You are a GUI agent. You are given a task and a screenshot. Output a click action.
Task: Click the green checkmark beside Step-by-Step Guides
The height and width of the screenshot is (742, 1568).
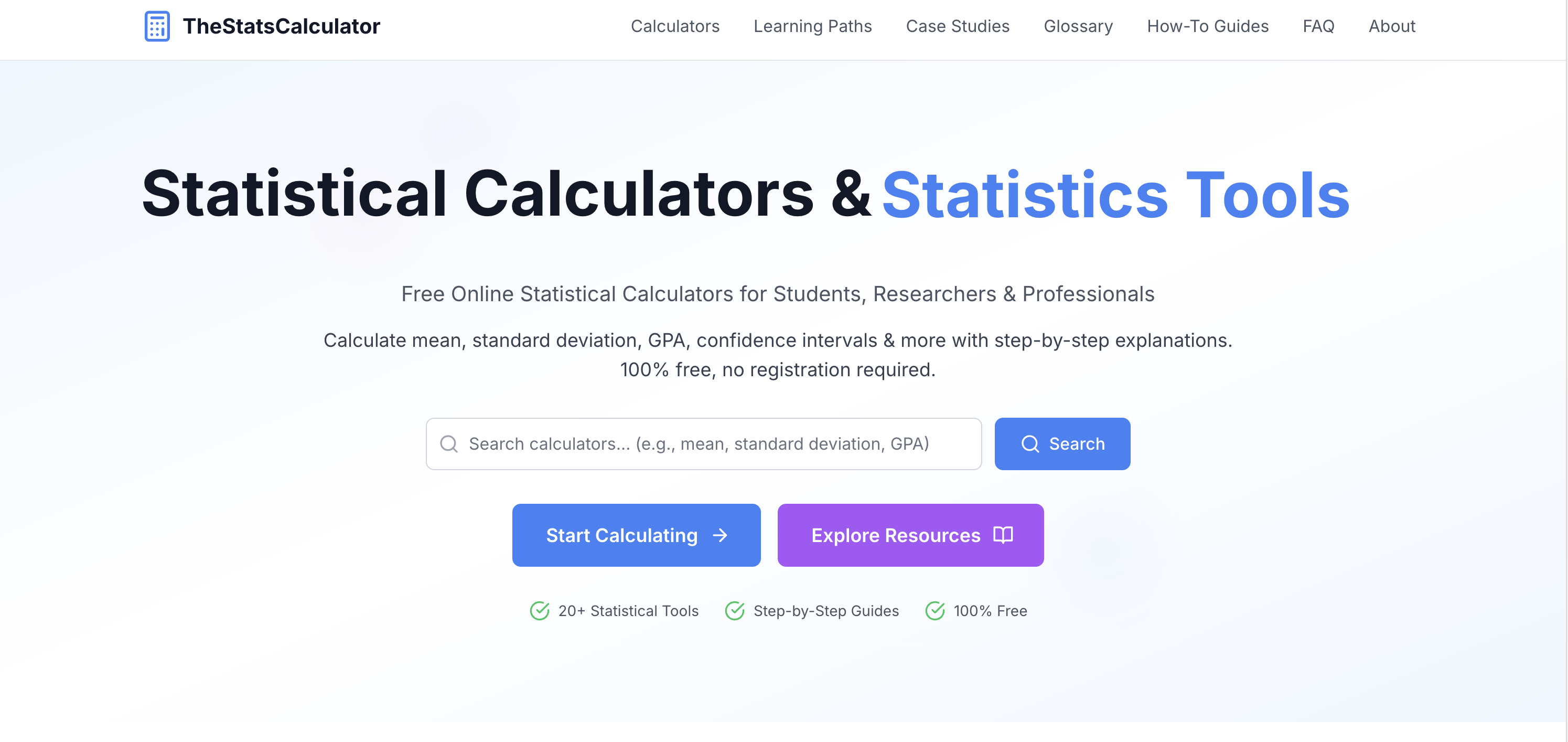click(735, 610)
